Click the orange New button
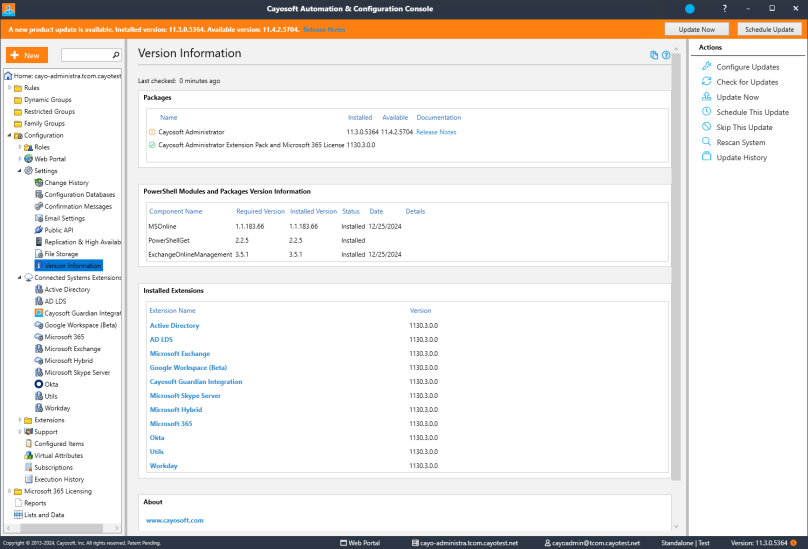This screenshot has height=549, width=808. tap(27, 55)
